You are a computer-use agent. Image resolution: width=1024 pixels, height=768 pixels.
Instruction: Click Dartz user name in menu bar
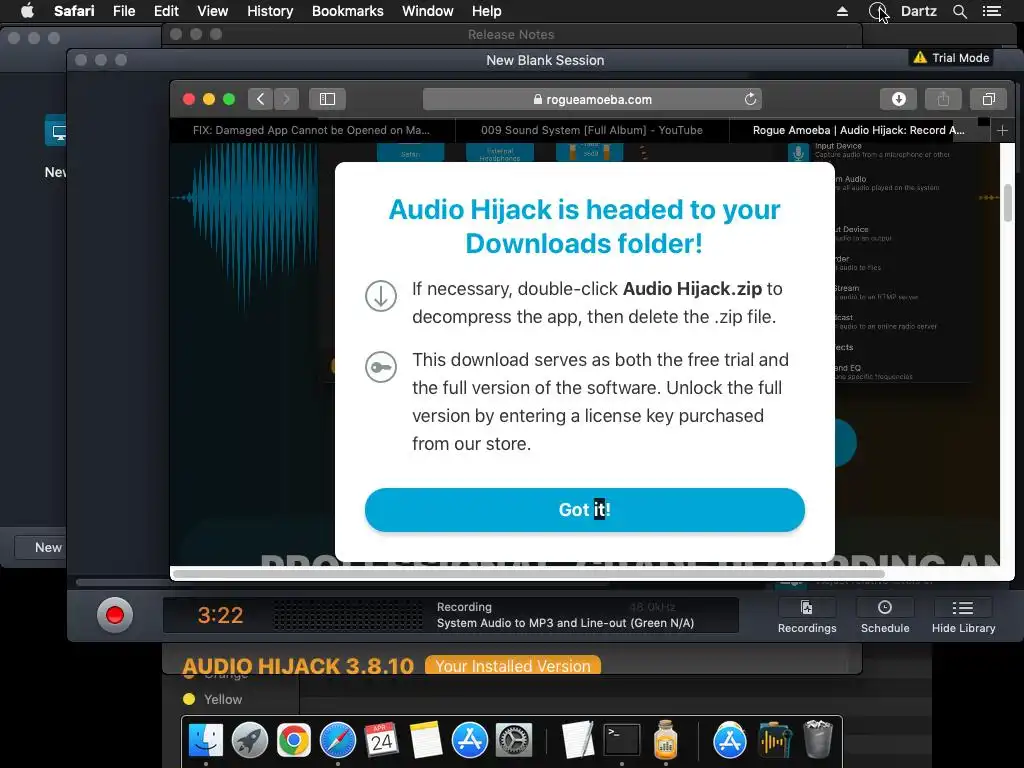918,11
